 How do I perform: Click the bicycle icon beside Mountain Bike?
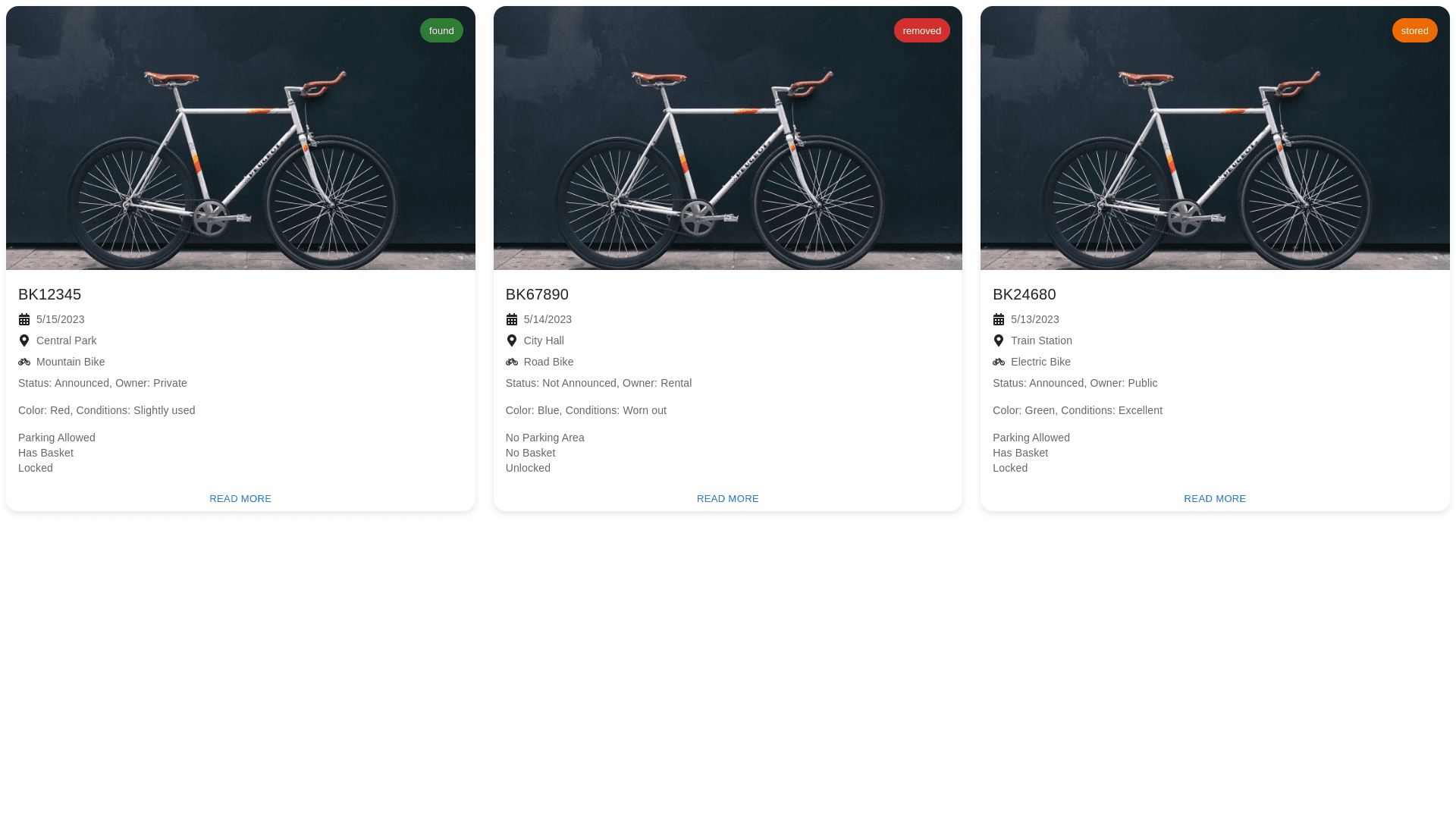(x=24, y=362)
